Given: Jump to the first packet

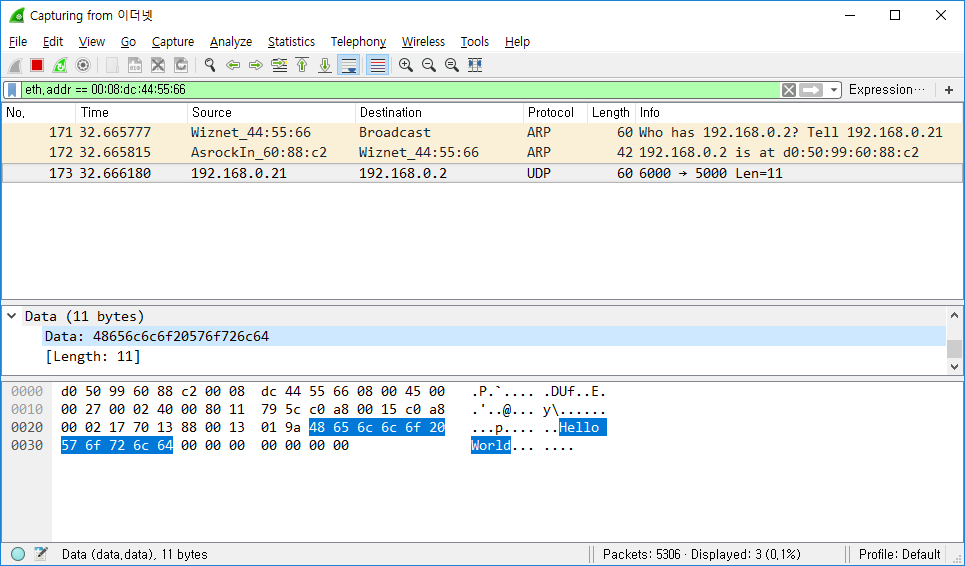Looking at the screenshot, I should point(302,65).
